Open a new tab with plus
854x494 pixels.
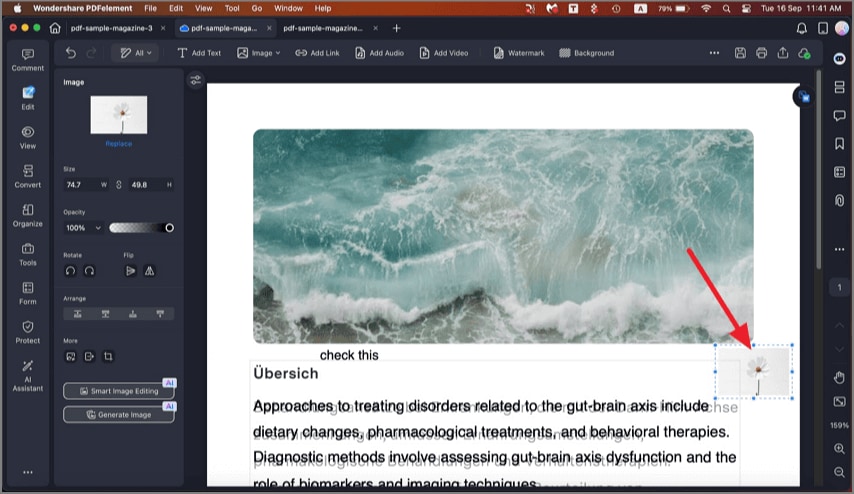tap(396, 28)
